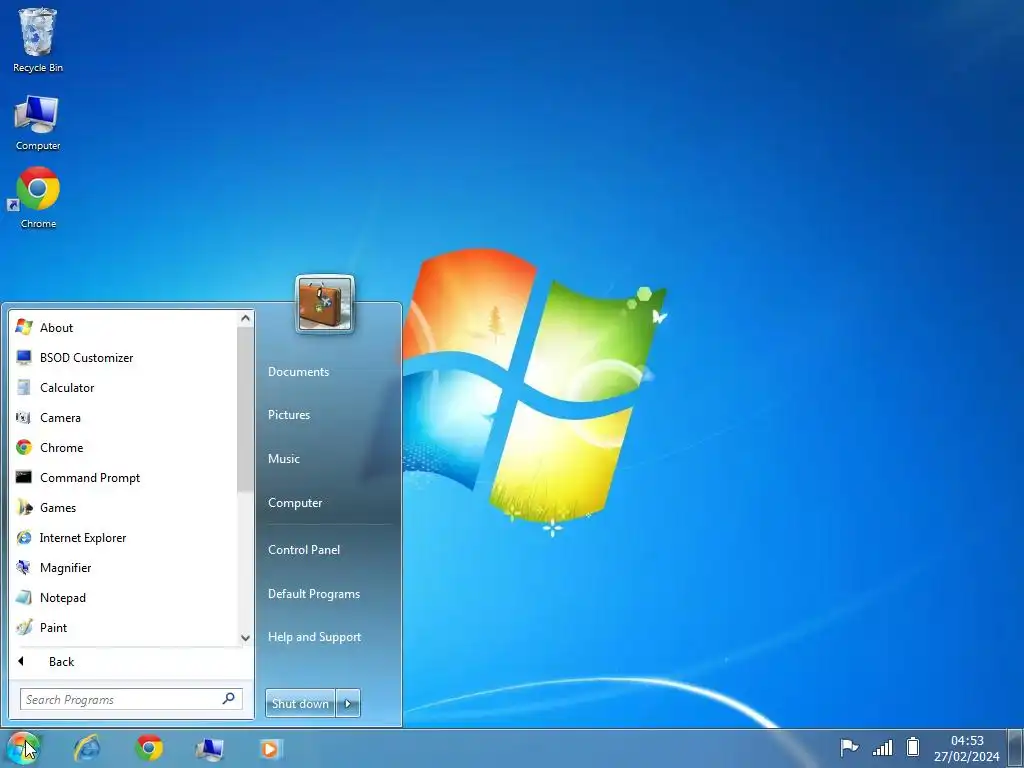
Task: Click the battery tray icon
Action: [x=913, y=746]
